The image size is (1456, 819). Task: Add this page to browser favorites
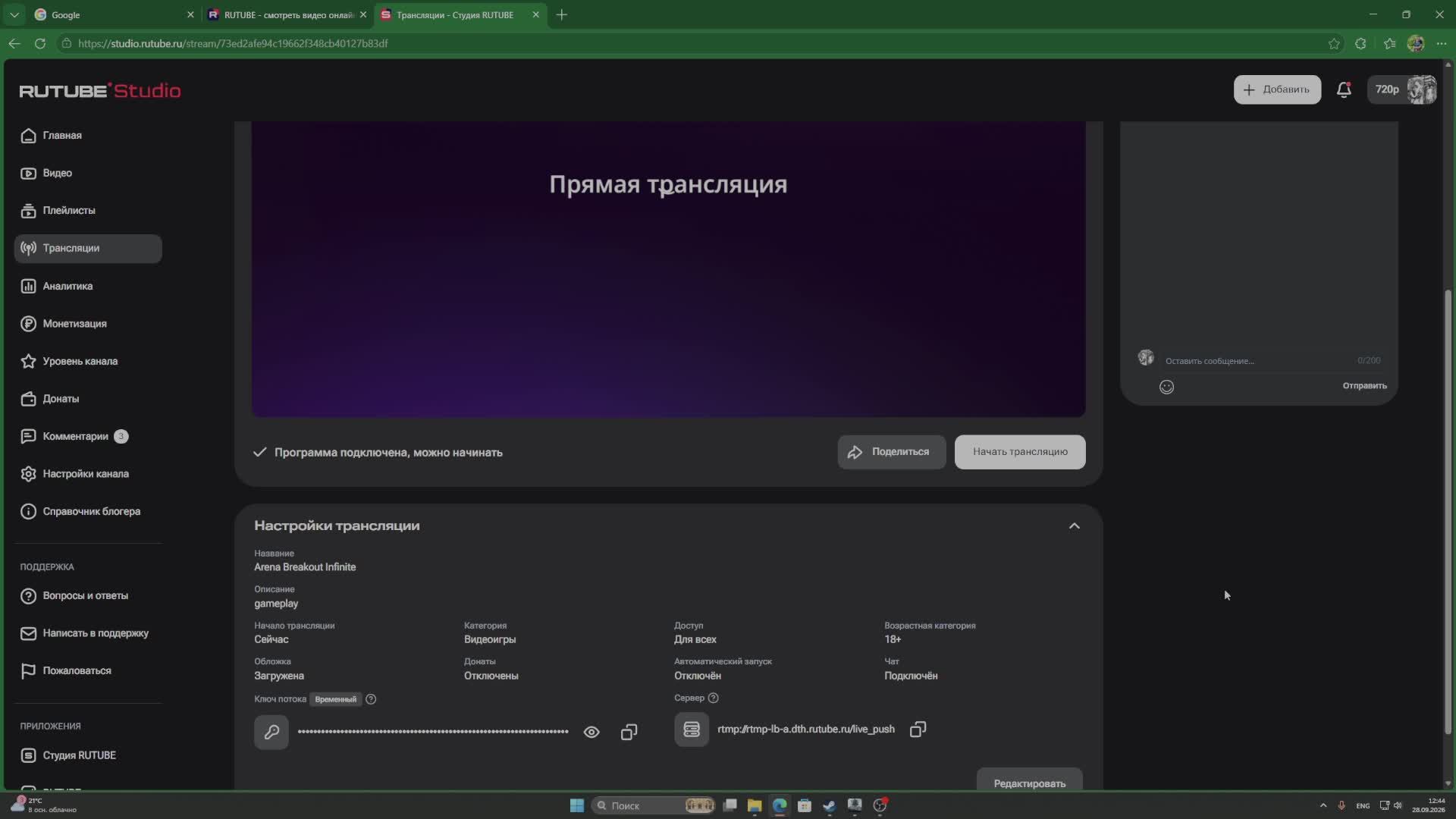point(1334,43)
